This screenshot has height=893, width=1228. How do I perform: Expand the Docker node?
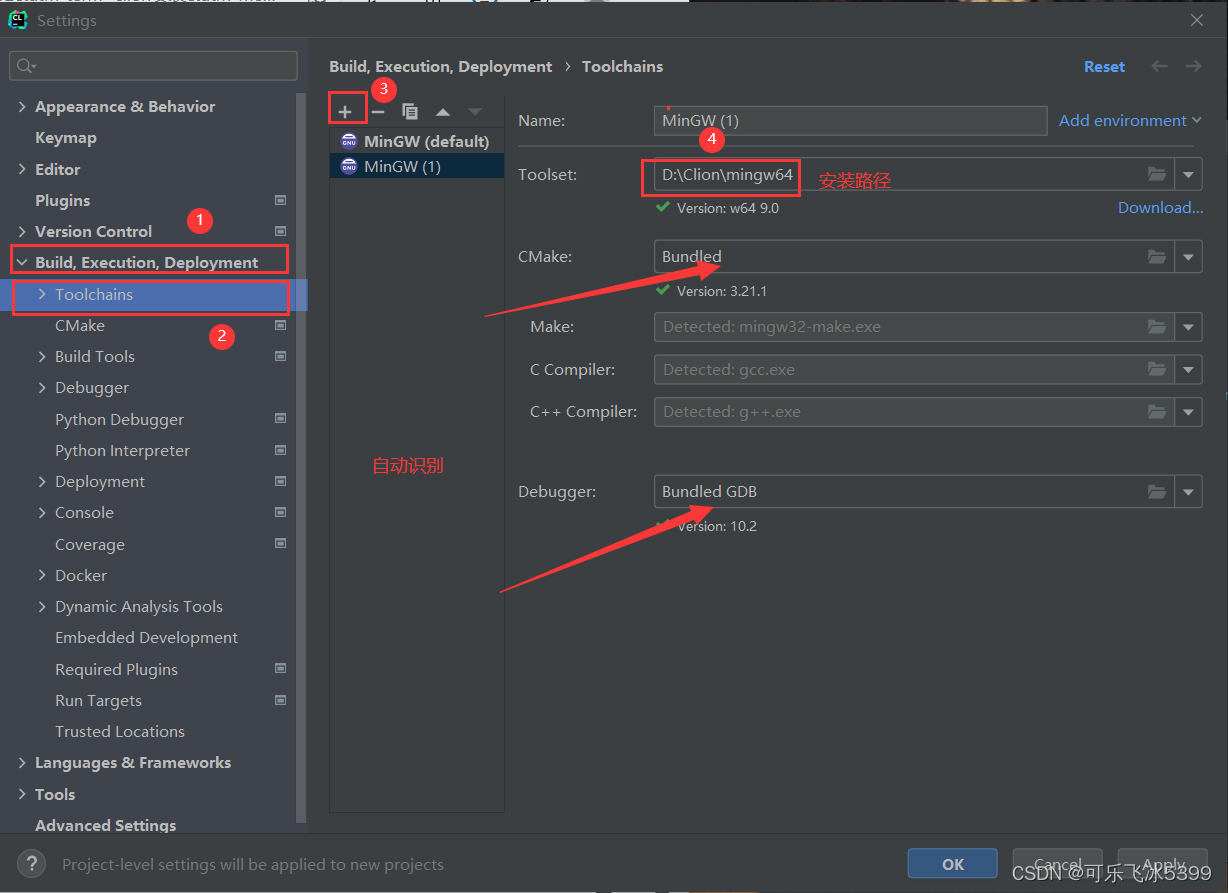[x=42, y=576]
